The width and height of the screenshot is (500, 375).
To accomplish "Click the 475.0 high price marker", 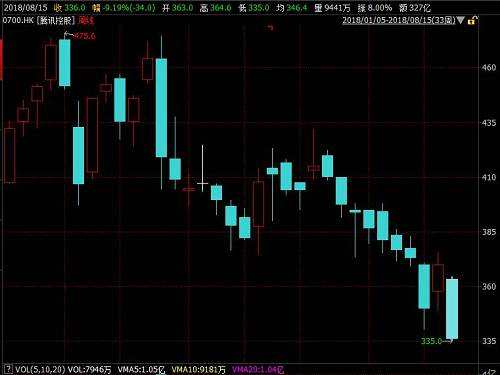I will click(x=84, y=35).
